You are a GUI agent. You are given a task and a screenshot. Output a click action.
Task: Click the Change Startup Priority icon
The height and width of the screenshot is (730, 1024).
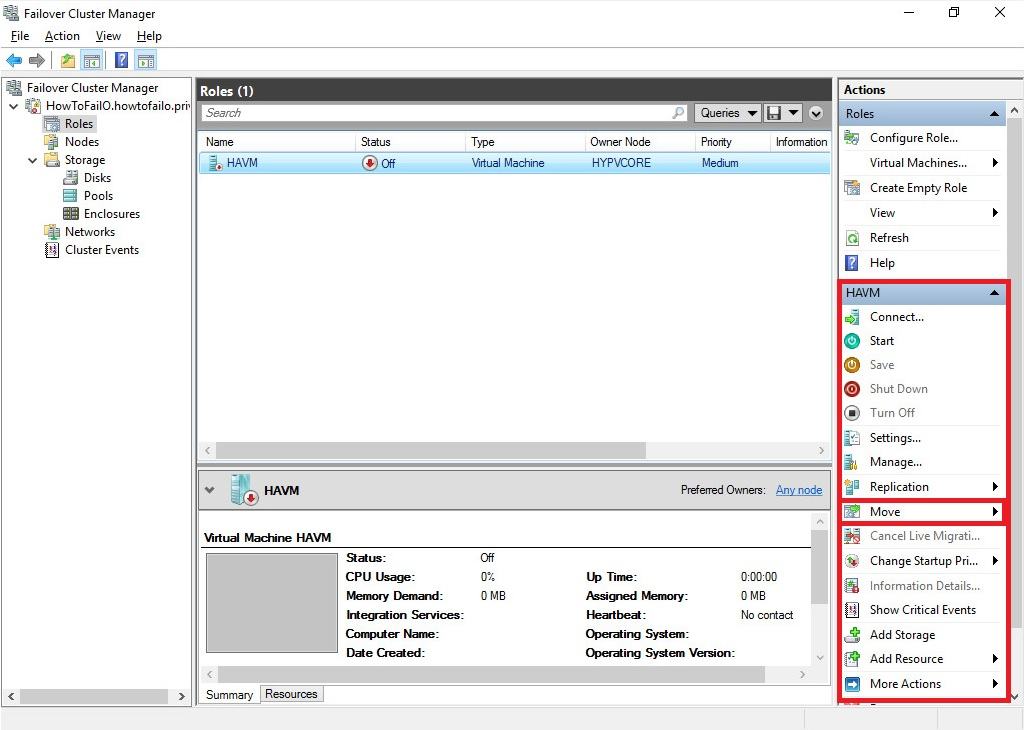pos(852,561)
